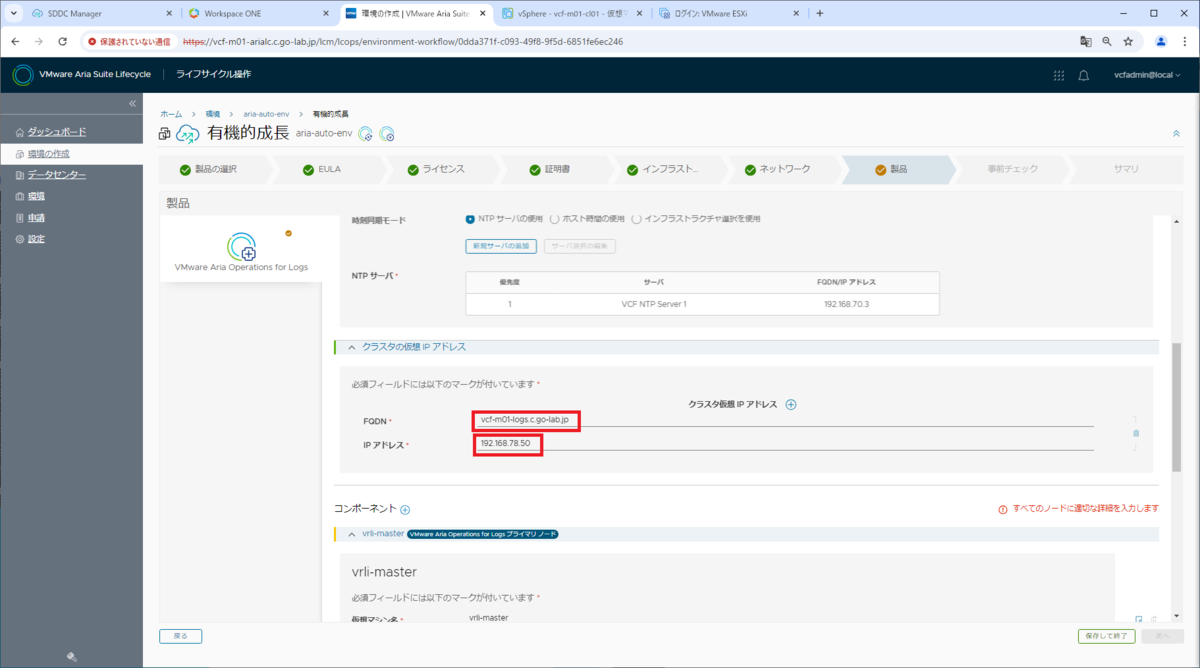This screenshot has height=668, width=1200.
Task: Click 新規サーバの追加 button
Action: 502,246
